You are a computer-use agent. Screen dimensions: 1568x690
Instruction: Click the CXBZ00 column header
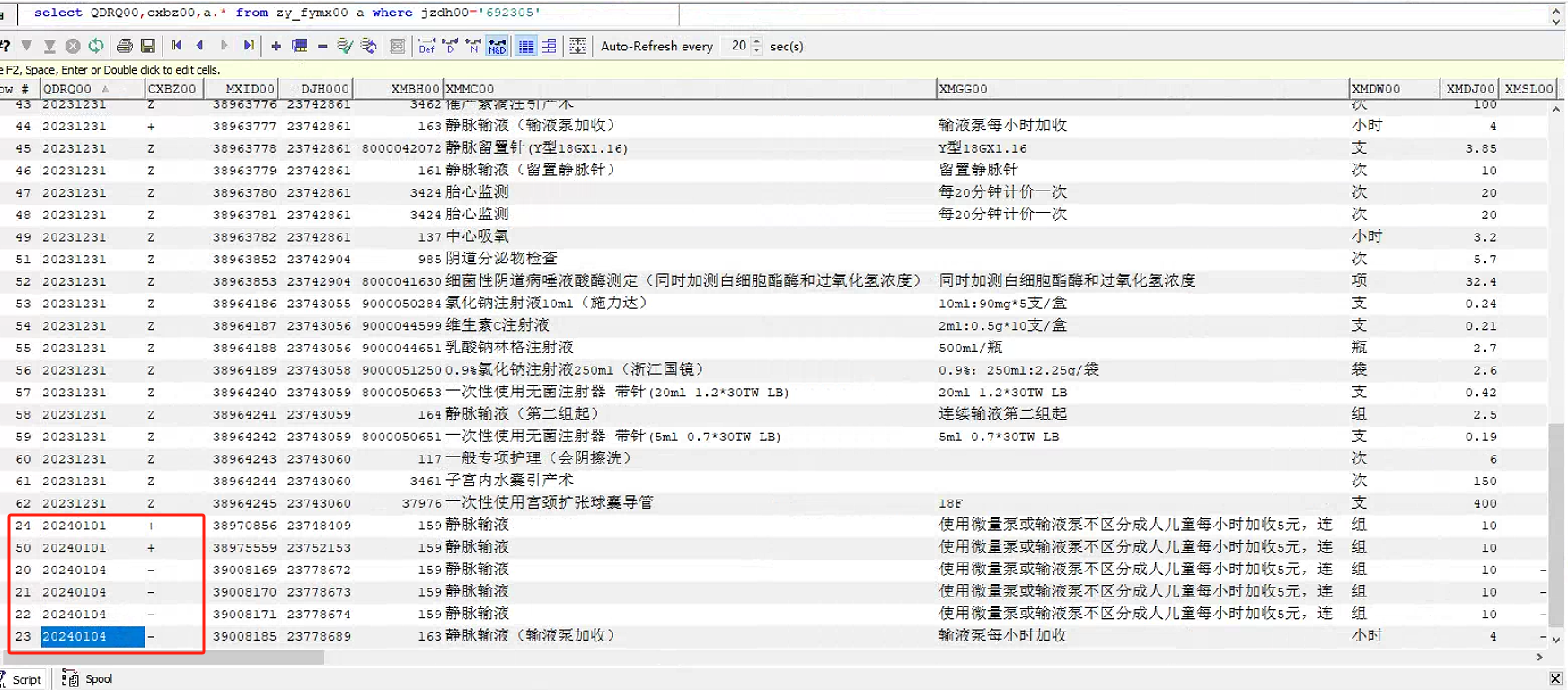(174, 89)
